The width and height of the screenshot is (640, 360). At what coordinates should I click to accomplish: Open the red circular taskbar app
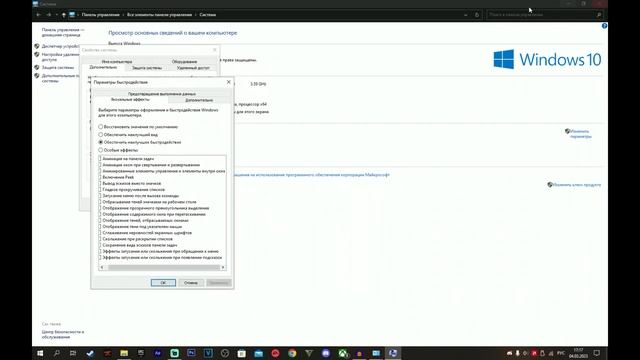click(276, 353)
